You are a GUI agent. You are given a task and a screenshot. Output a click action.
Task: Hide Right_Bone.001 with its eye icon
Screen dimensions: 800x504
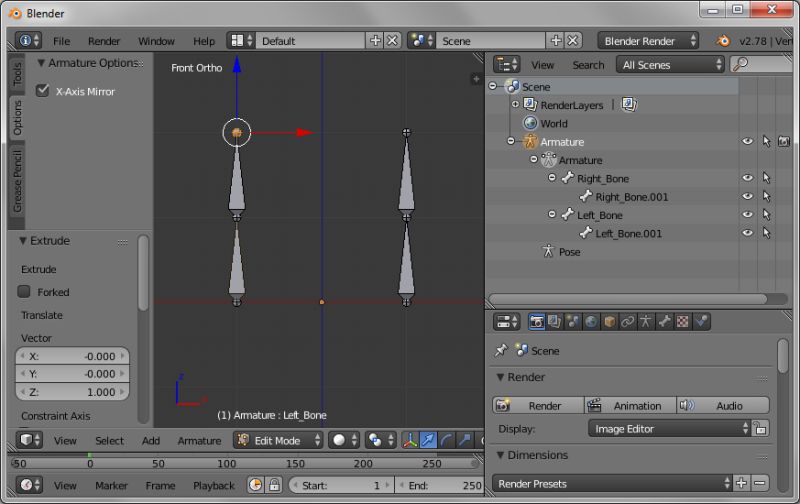click(747, 196)
